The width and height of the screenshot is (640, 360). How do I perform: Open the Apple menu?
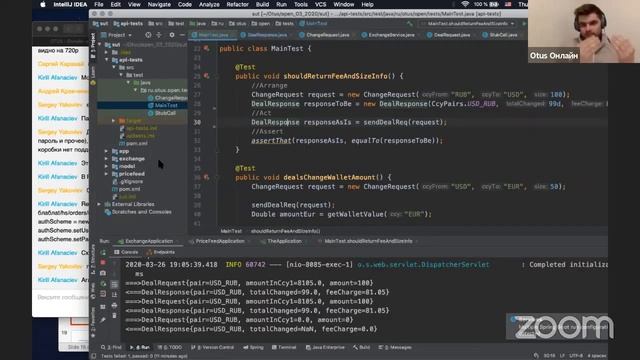pyautogui.click(x=42, y=4)
